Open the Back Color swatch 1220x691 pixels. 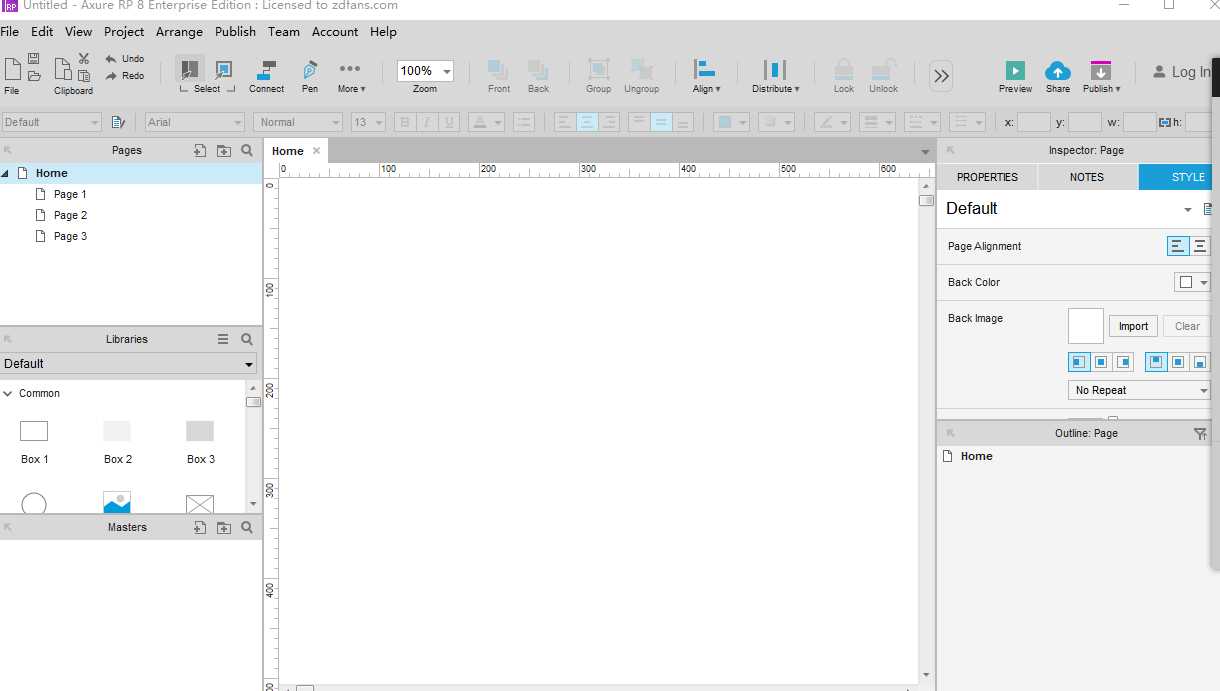pos(1191,282)
